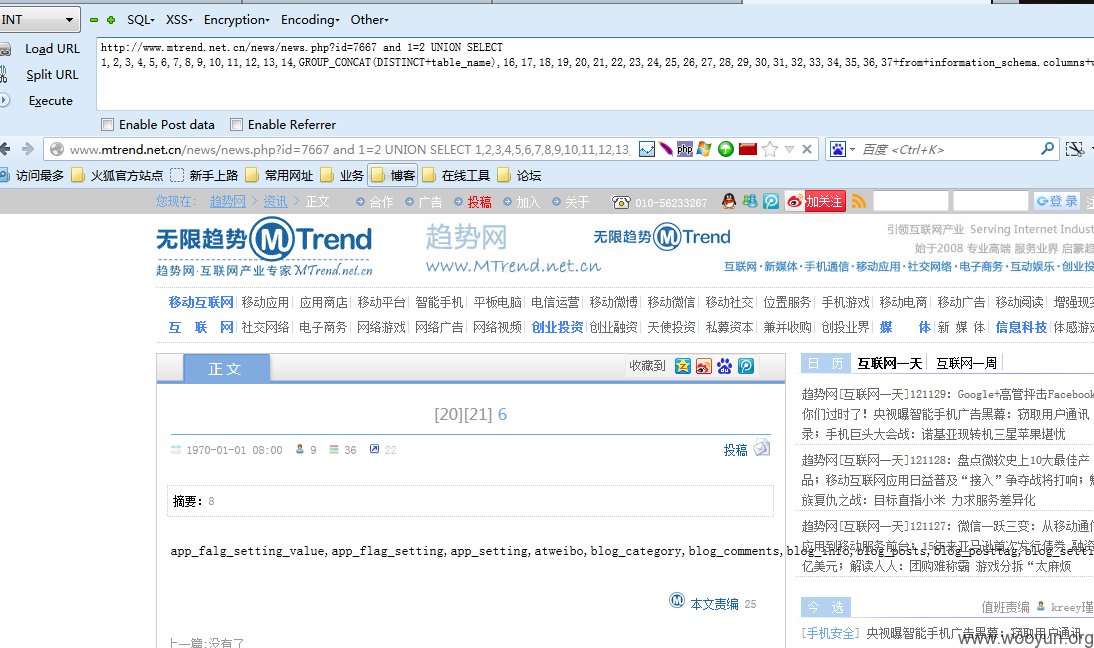
Task: Click the 移动应用 navigation link
Action: click(x=265, y=302)
